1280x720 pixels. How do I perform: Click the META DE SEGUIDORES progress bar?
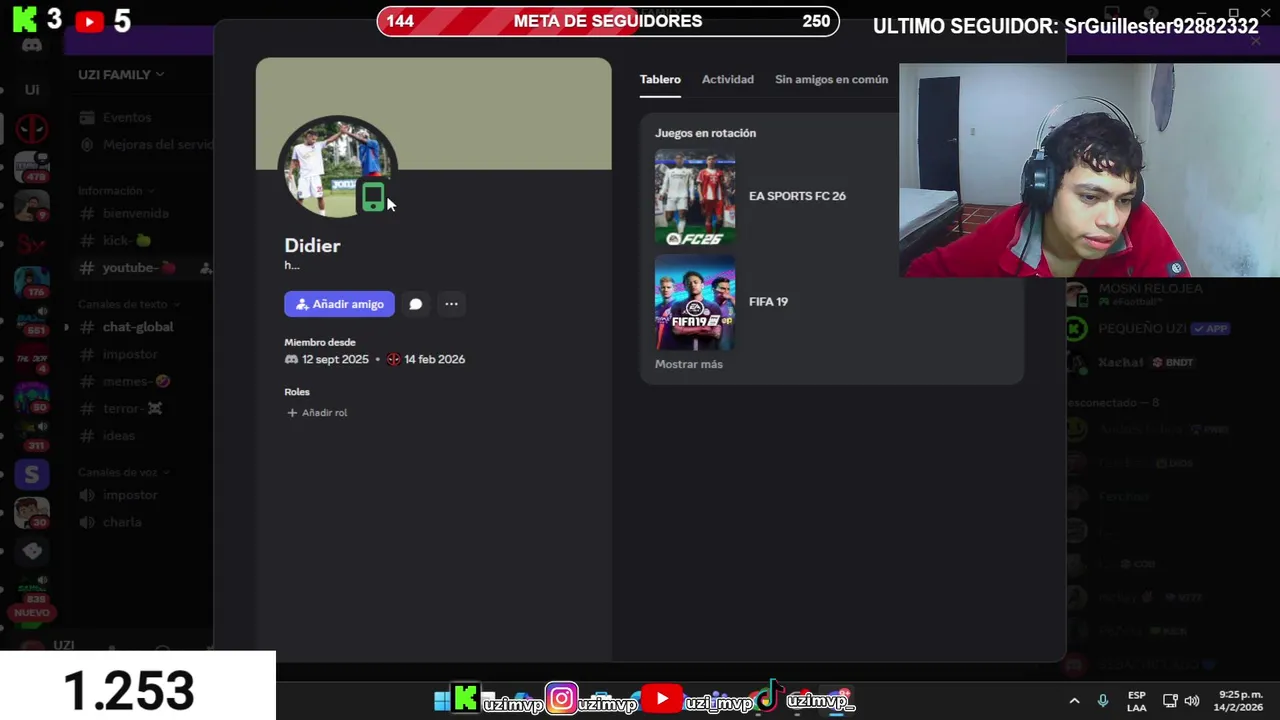[608, 21]
